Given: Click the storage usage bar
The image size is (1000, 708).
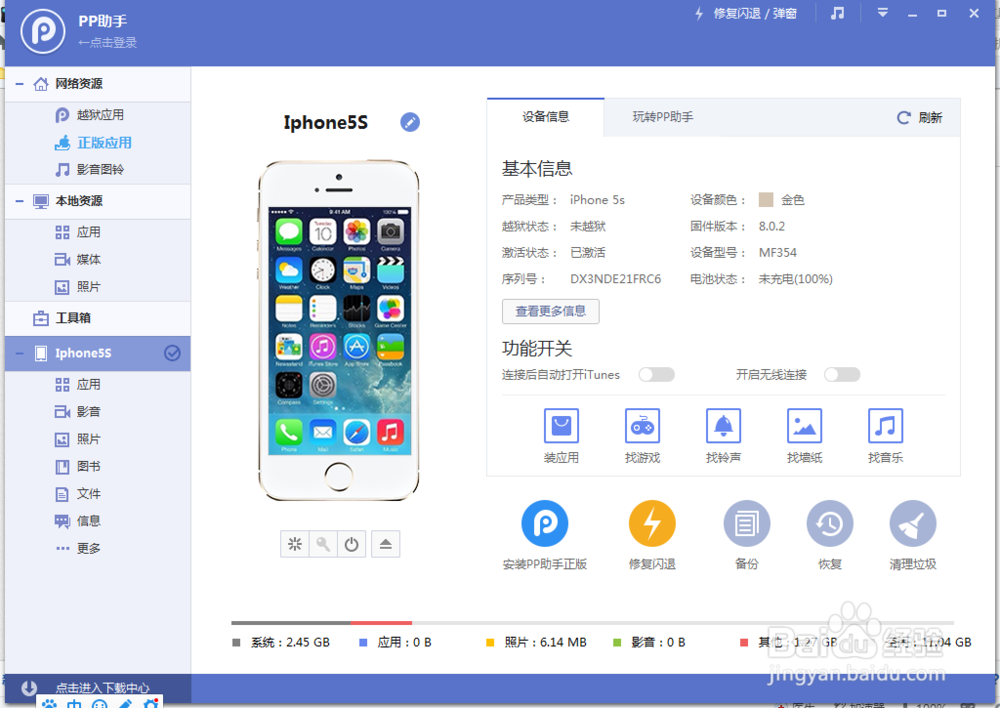Looking at the screenshot, I should [x=592, y=623].
